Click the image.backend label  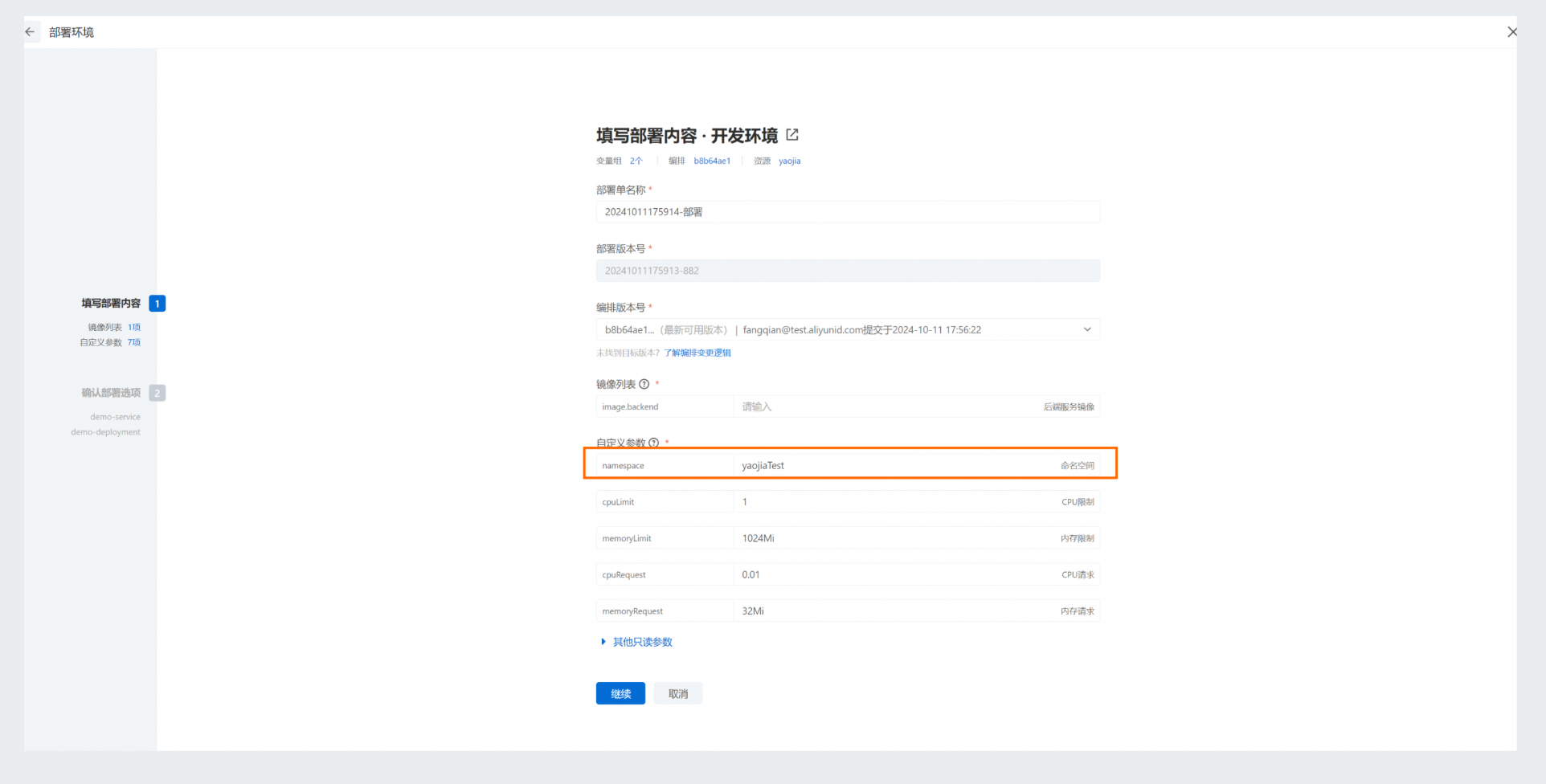[x=630, y=407]
